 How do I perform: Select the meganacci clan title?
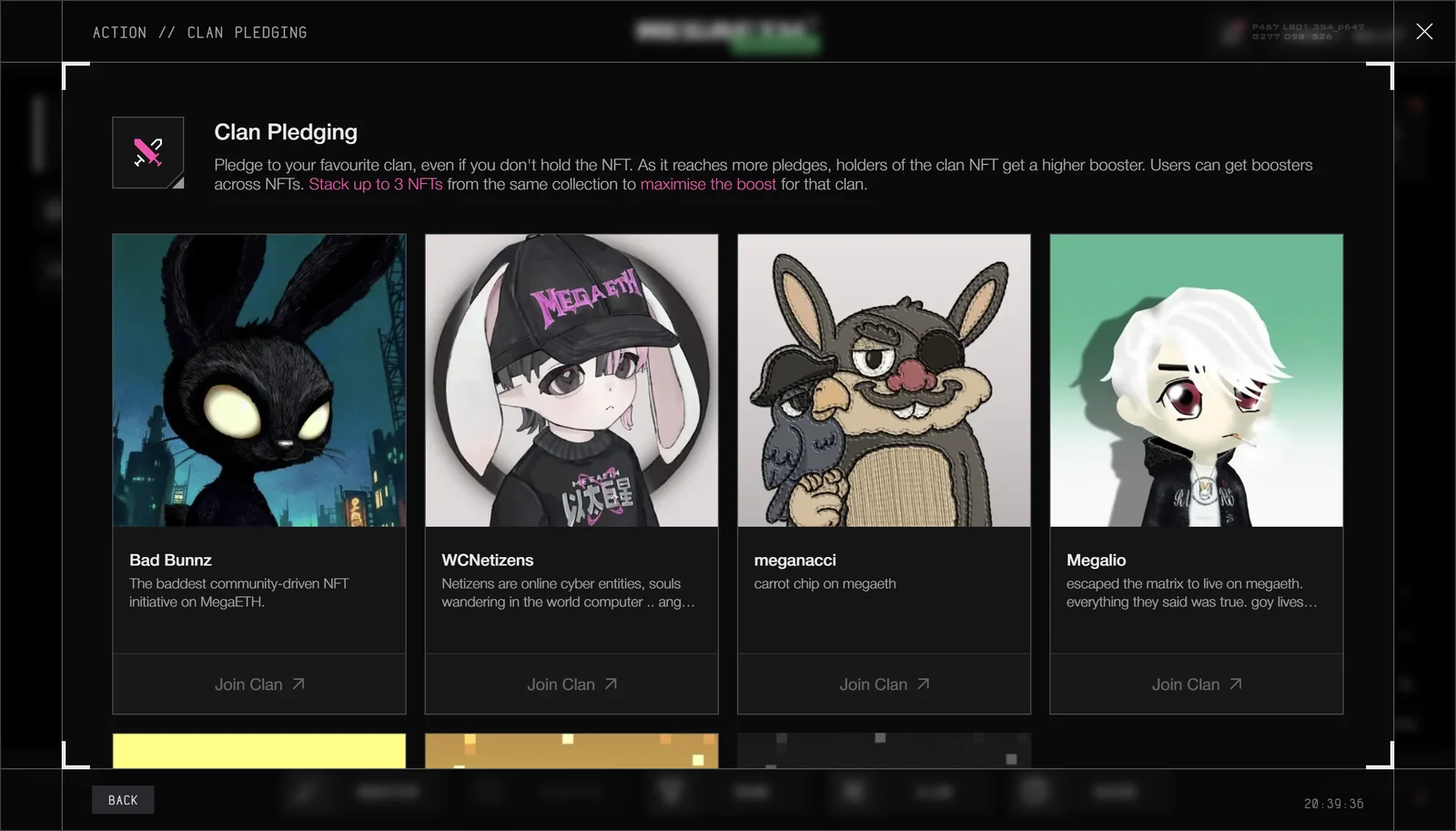point(795,560)
